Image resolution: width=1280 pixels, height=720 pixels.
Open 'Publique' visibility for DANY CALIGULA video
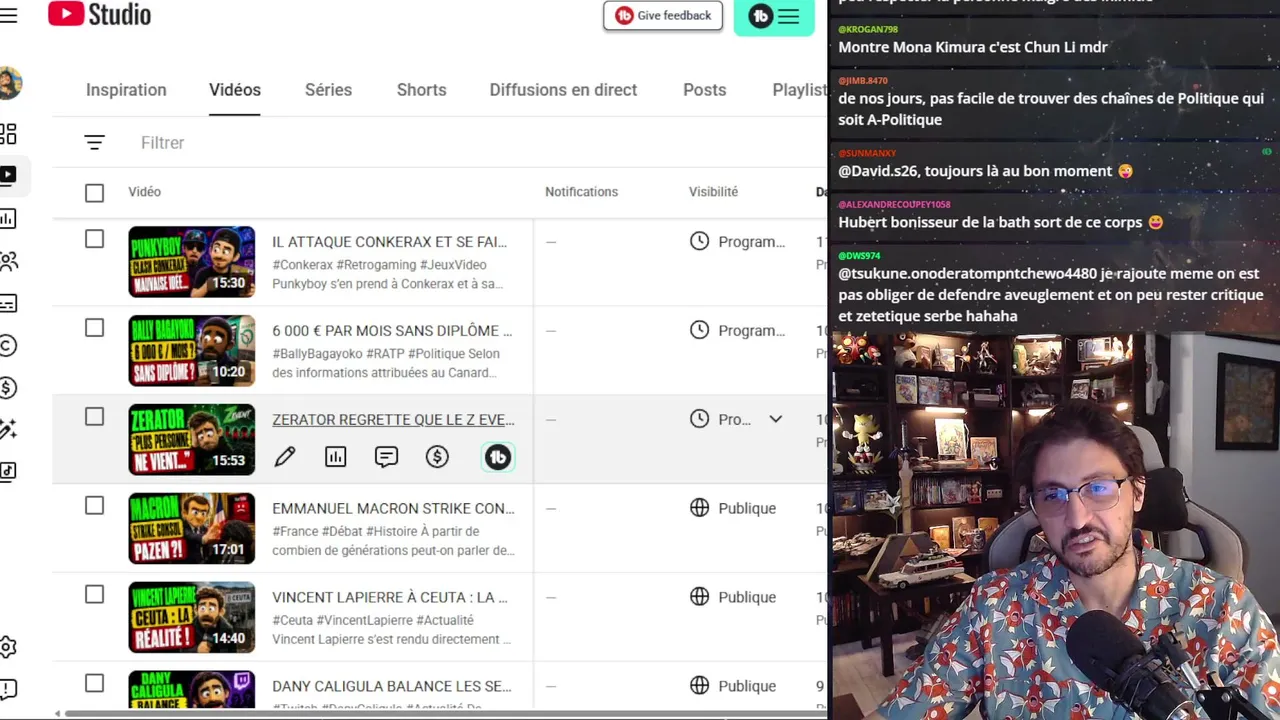click(x=747, y=686)
